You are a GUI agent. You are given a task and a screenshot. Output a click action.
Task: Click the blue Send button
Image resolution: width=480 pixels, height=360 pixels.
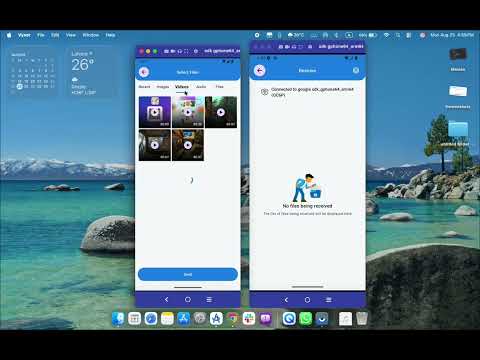pos(188,274)
